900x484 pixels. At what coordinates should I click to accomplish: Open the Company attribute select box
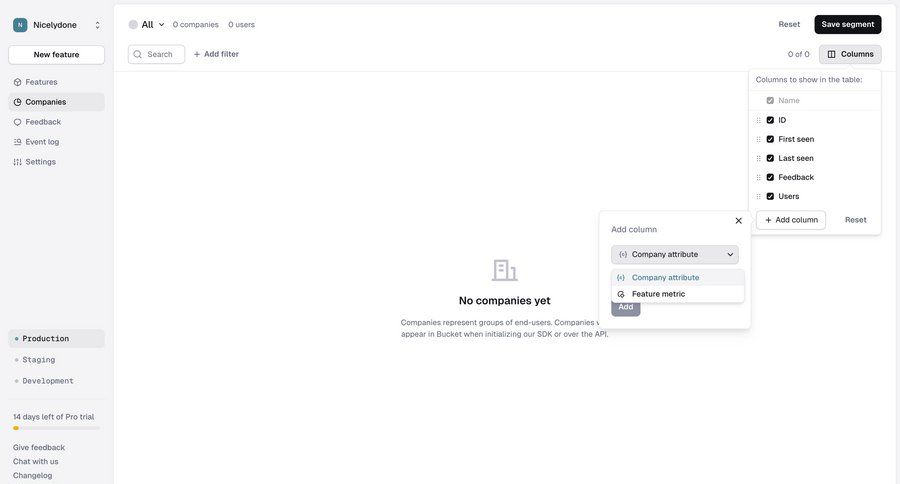pos(675,254)
